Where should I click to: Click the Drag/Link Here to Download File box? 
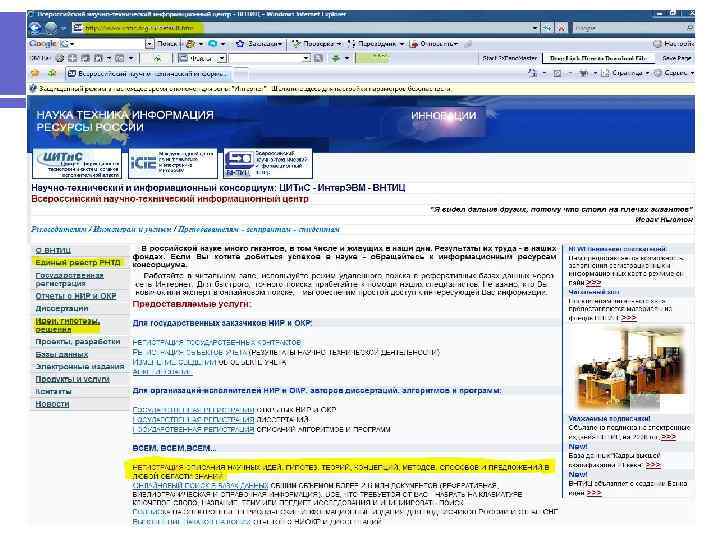click(x=598, y=58)
